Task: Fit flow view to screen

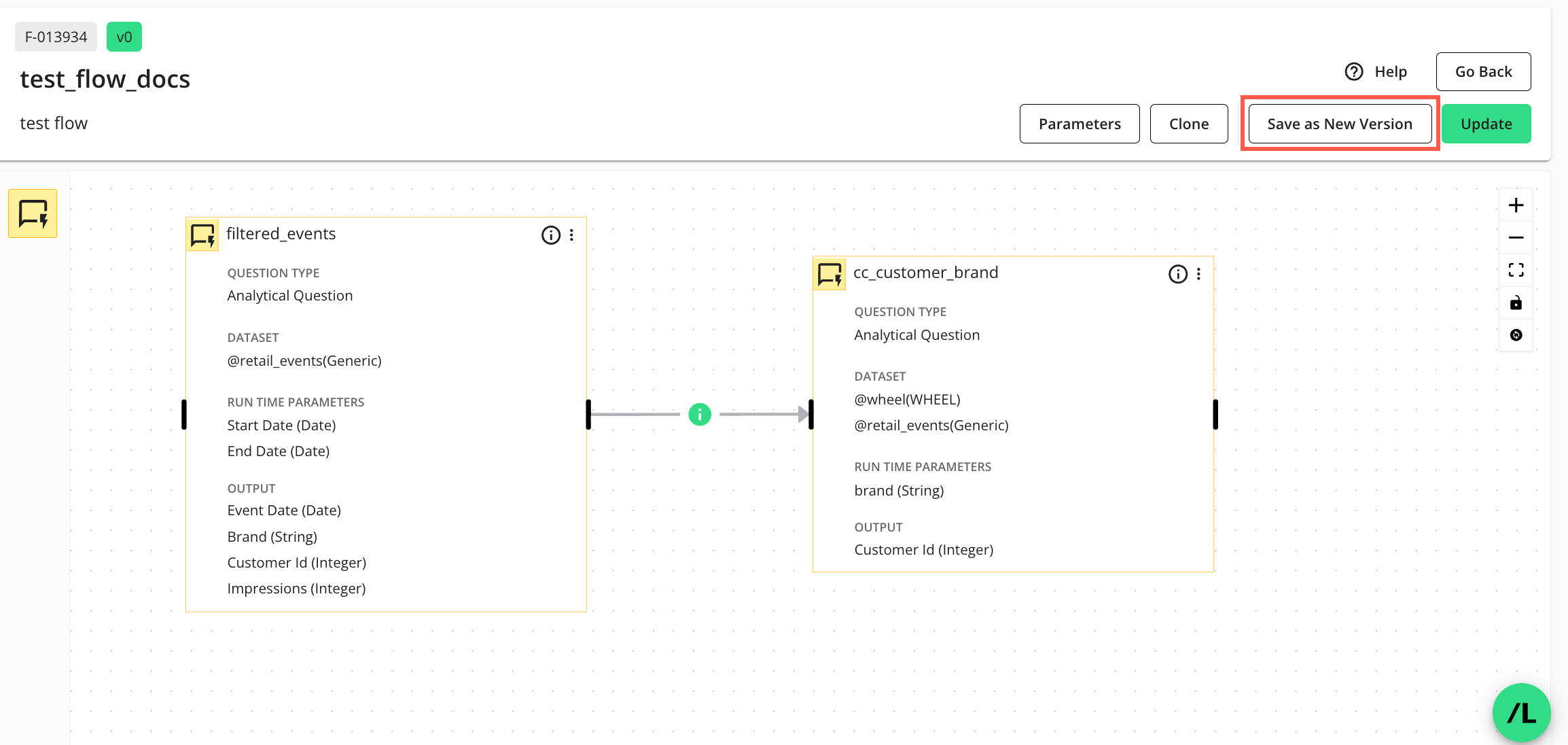Action: click(1516, 271)
